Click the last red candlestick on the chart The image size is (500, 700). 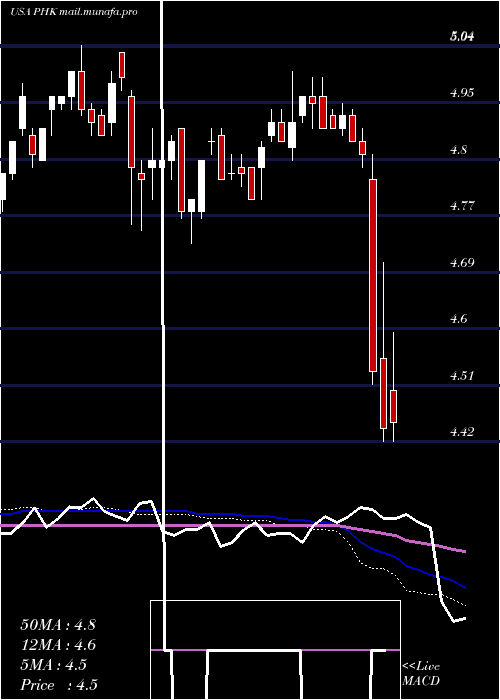(x=393, y=406)
